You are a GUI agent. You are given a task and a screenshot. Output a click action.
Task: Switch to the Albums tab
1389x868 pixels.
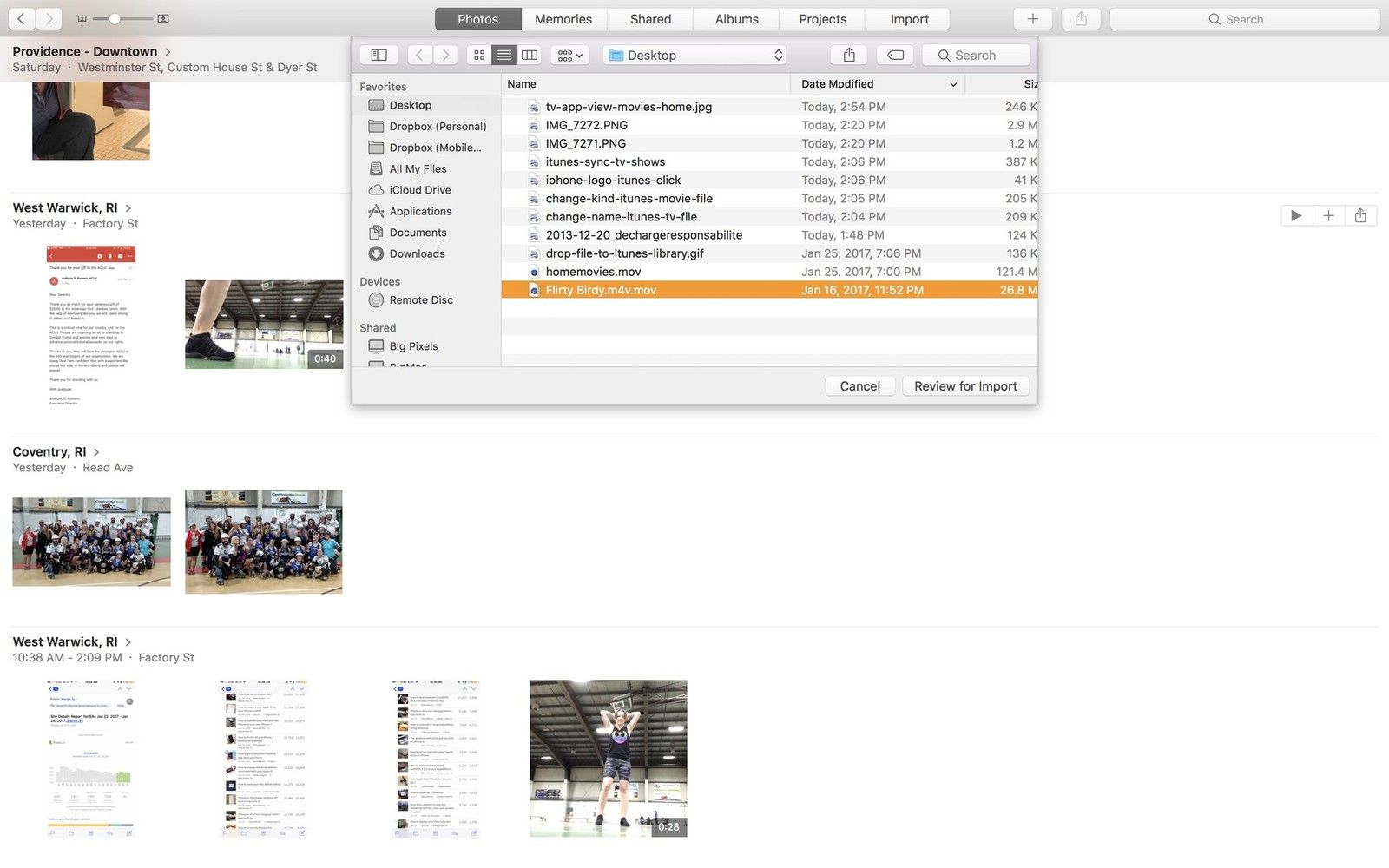click(x=736, y=19)
